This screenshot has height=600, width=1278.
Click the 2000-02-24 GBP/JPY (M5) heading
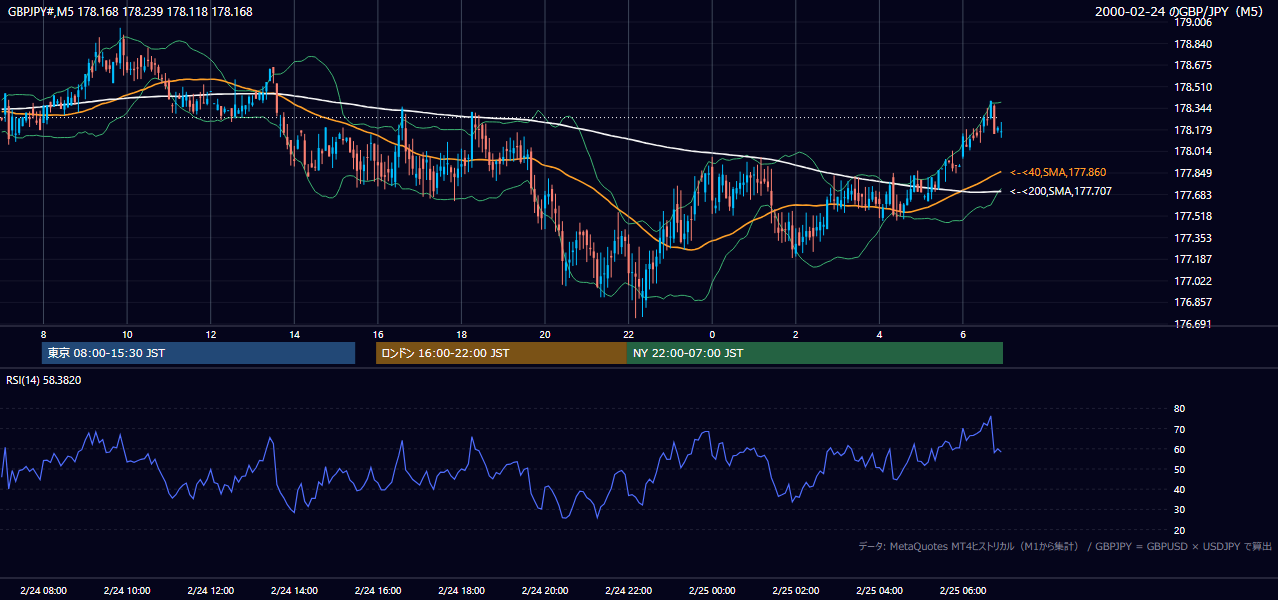point(1180,12)
